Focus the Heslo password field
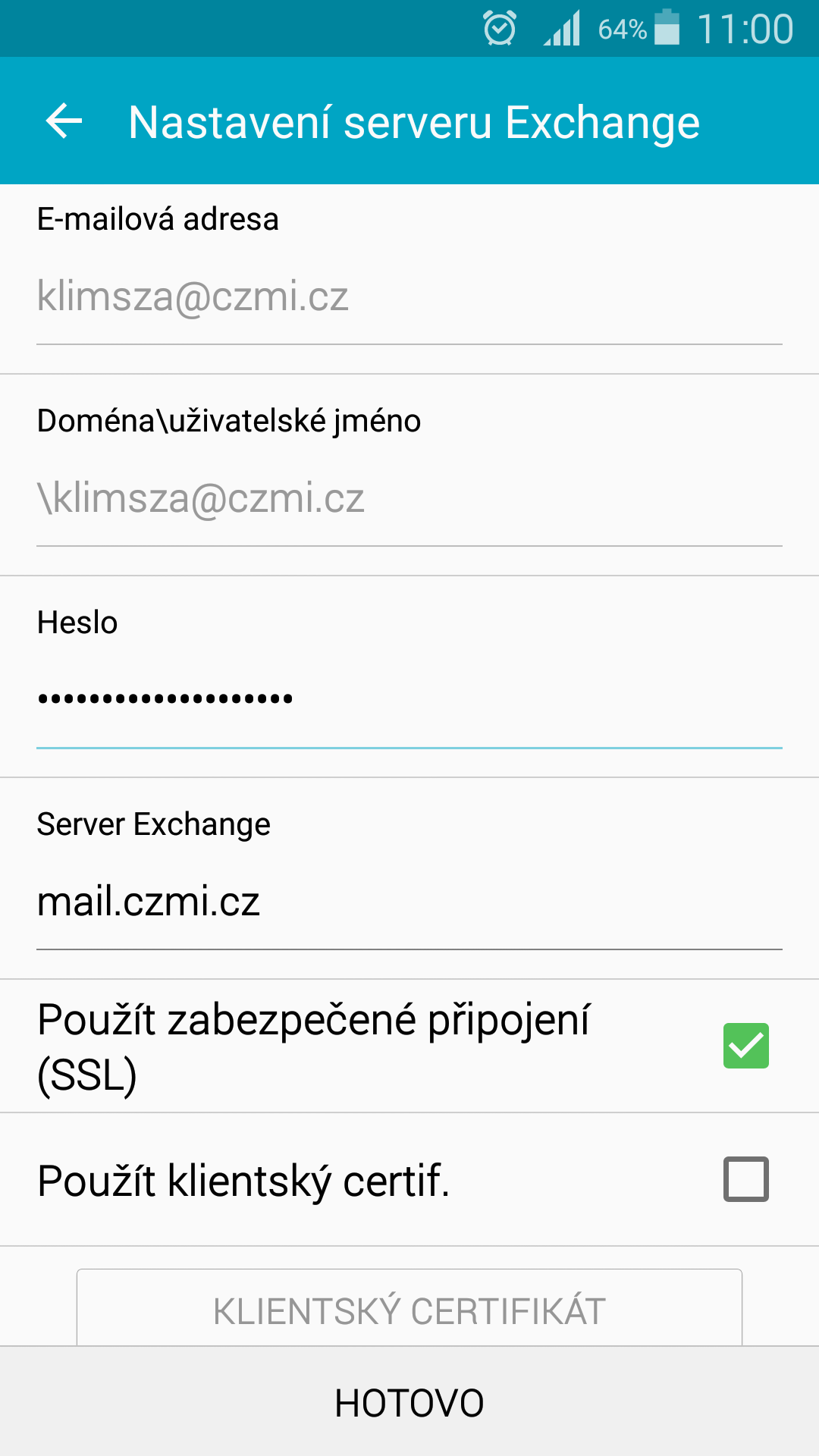 [409, 701]
